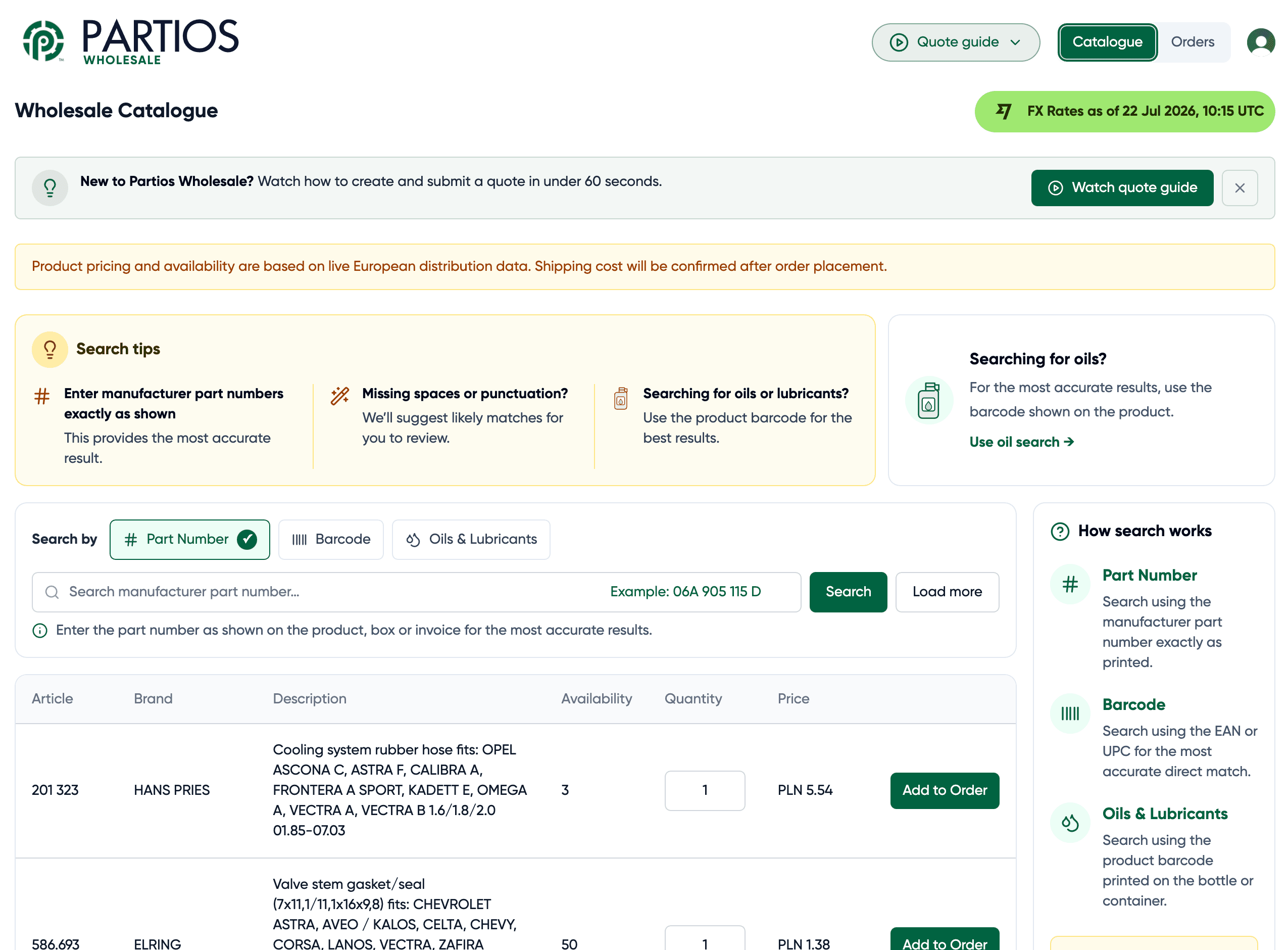Open the user profile avatar

click(1260, 42)
